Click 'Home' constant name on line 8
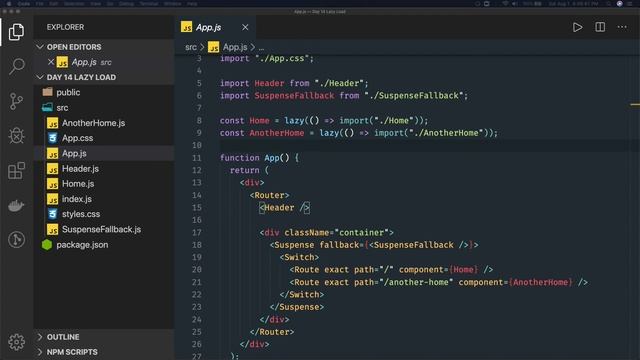Screen dimensions: 640x360 [259, 121]
